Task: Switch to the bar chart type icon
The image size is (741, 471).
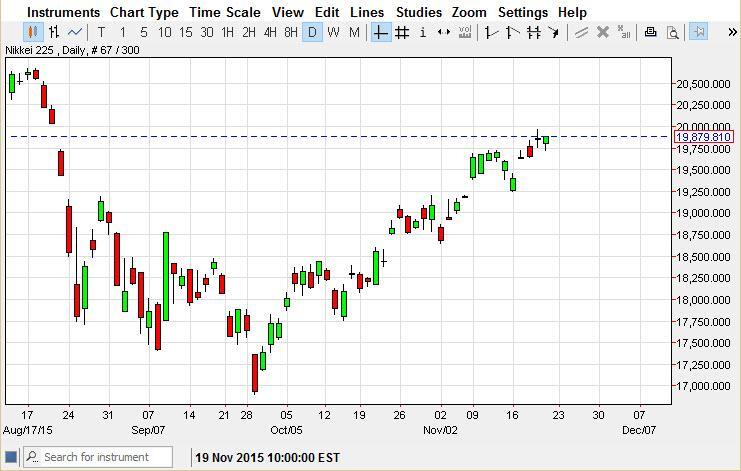Action: pyautogui.click(x=54, y=32)
